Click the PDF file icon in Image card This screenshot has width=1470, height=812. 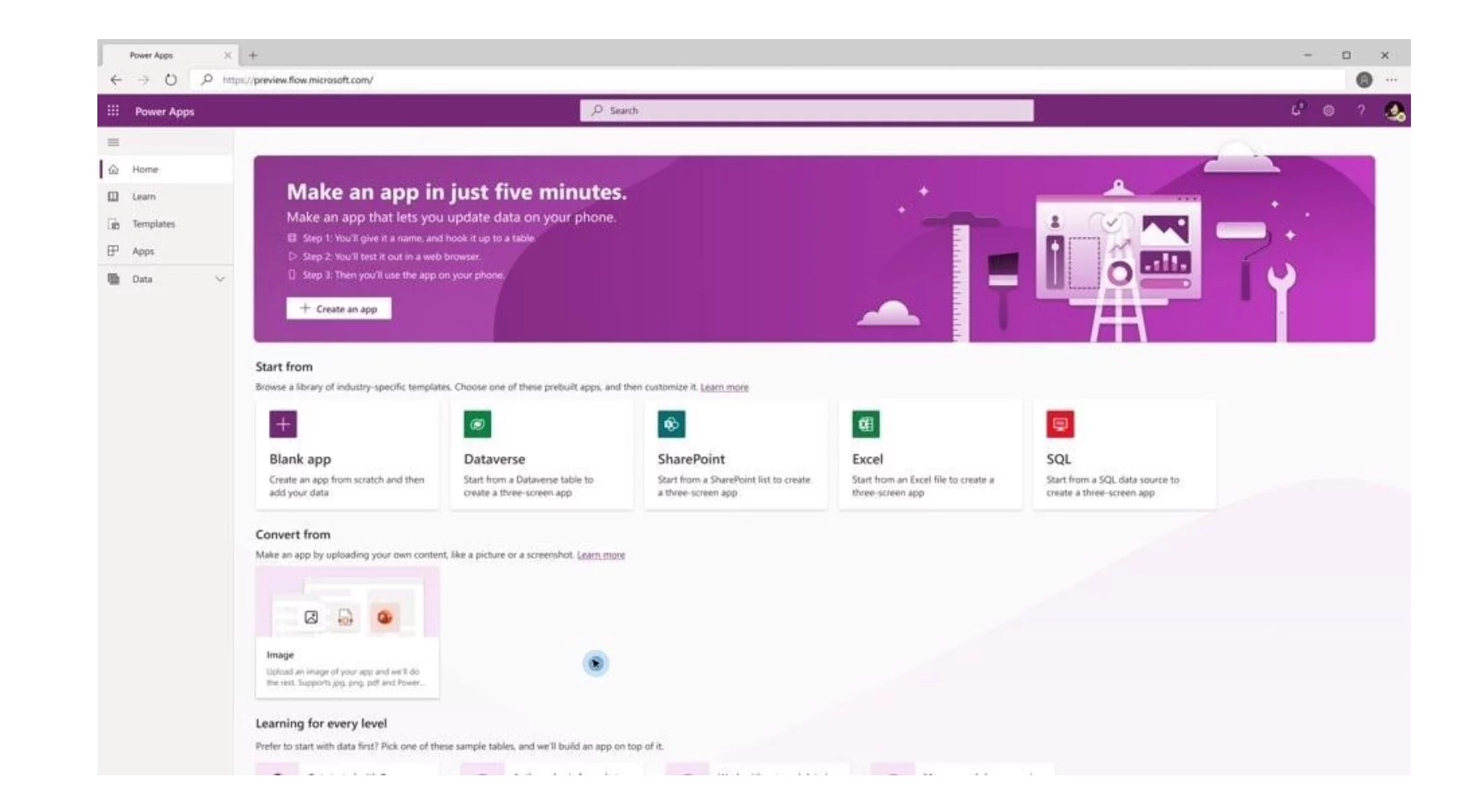pos(346,617)
